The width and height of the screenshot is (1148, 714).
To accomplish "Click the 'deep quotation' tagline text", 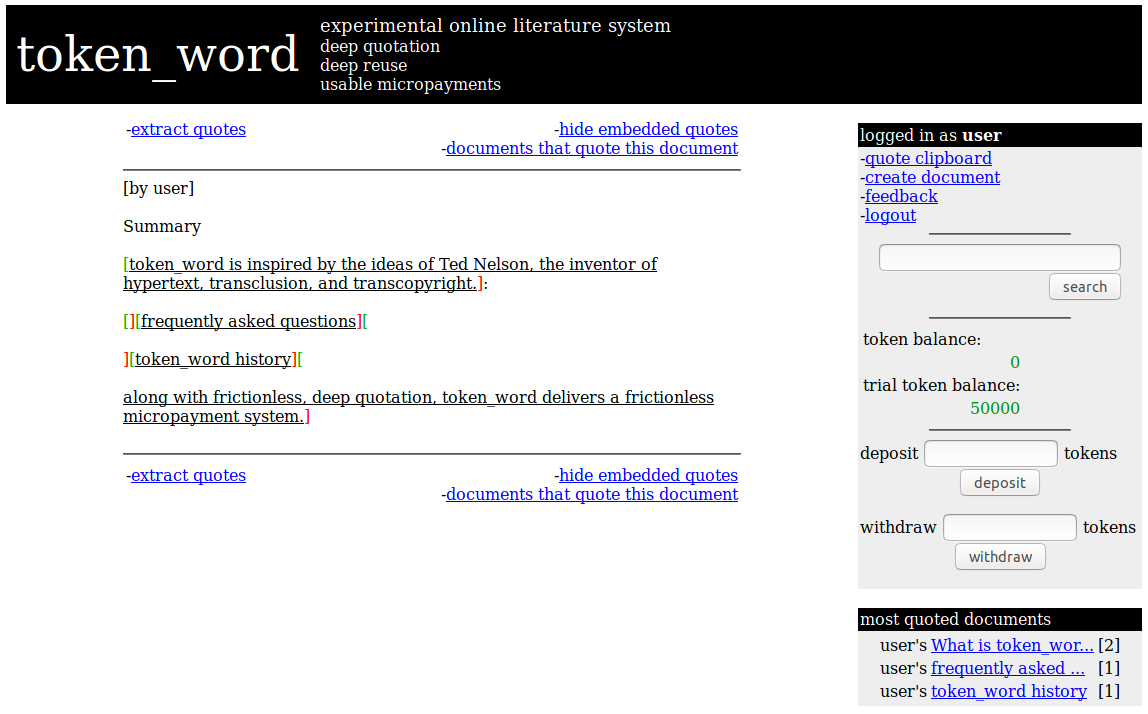I will [380, 46].
